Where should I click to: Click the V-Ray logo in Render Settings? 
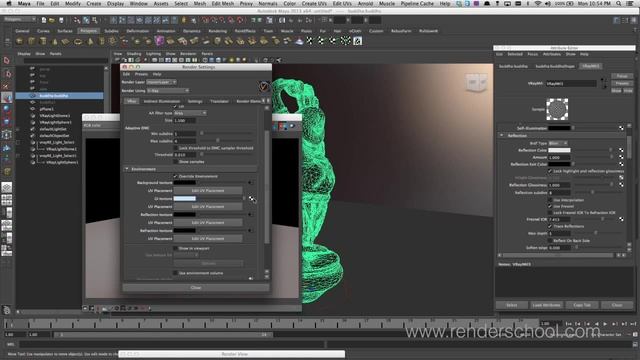(264, 86)
